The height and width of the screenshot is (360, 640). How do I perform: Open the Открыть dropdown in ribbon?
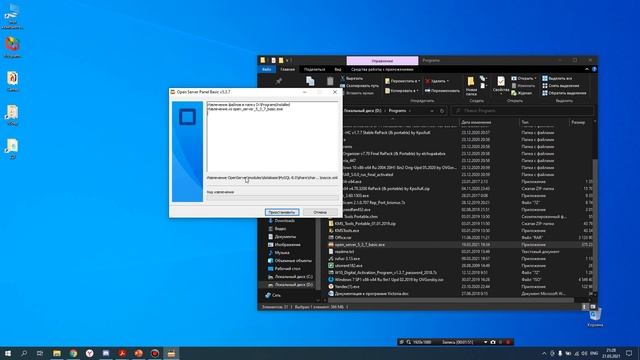pos(524,78)
